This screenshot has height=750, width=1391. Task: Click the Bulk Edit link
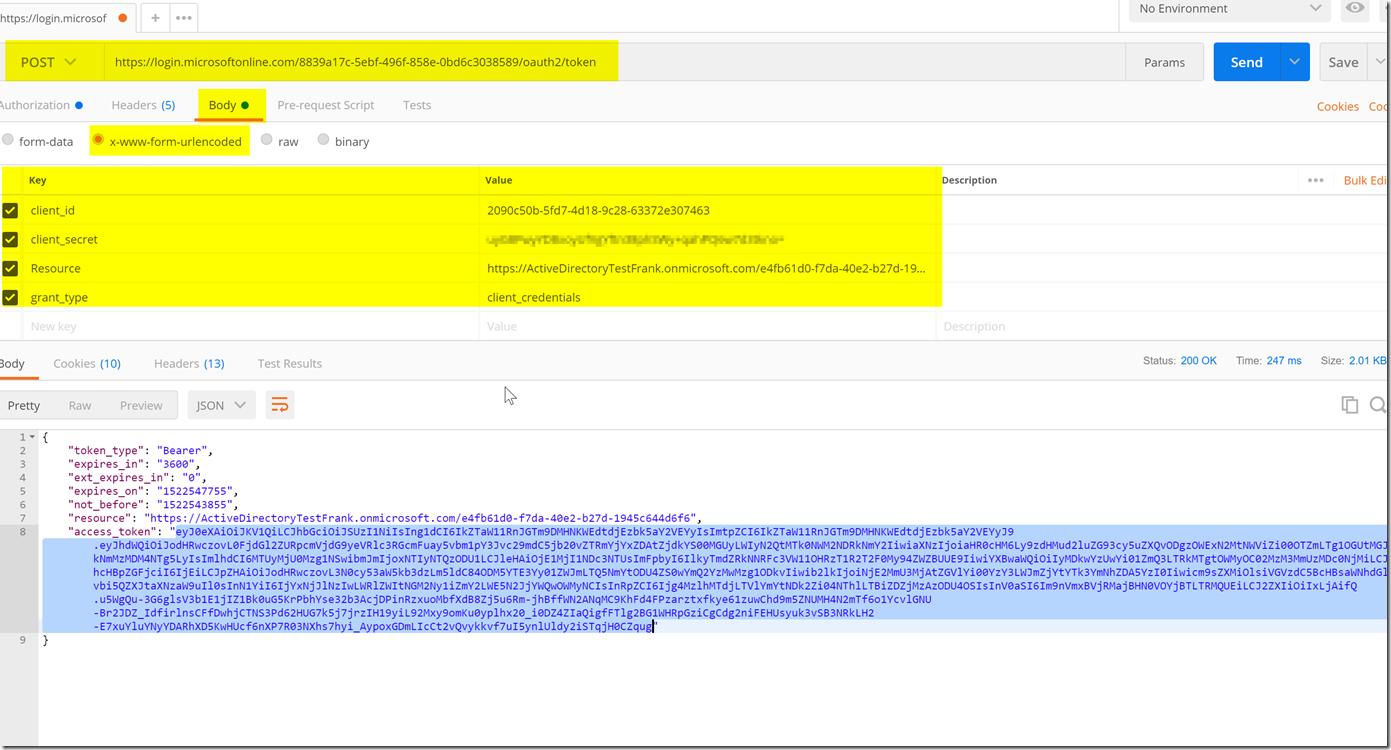[x=1366, y=180]
